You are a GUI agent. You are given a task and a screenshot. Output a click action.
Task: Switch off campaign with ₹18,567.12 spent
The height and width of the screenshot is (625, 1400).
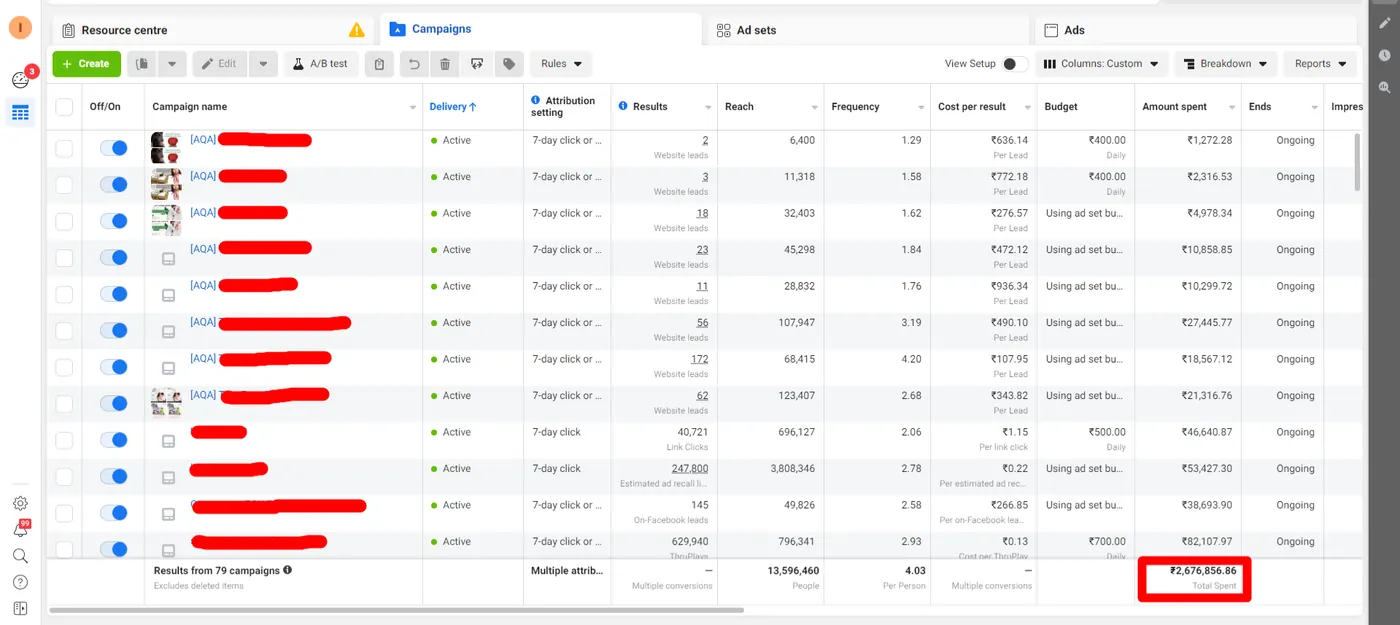(x=114, y=367)
